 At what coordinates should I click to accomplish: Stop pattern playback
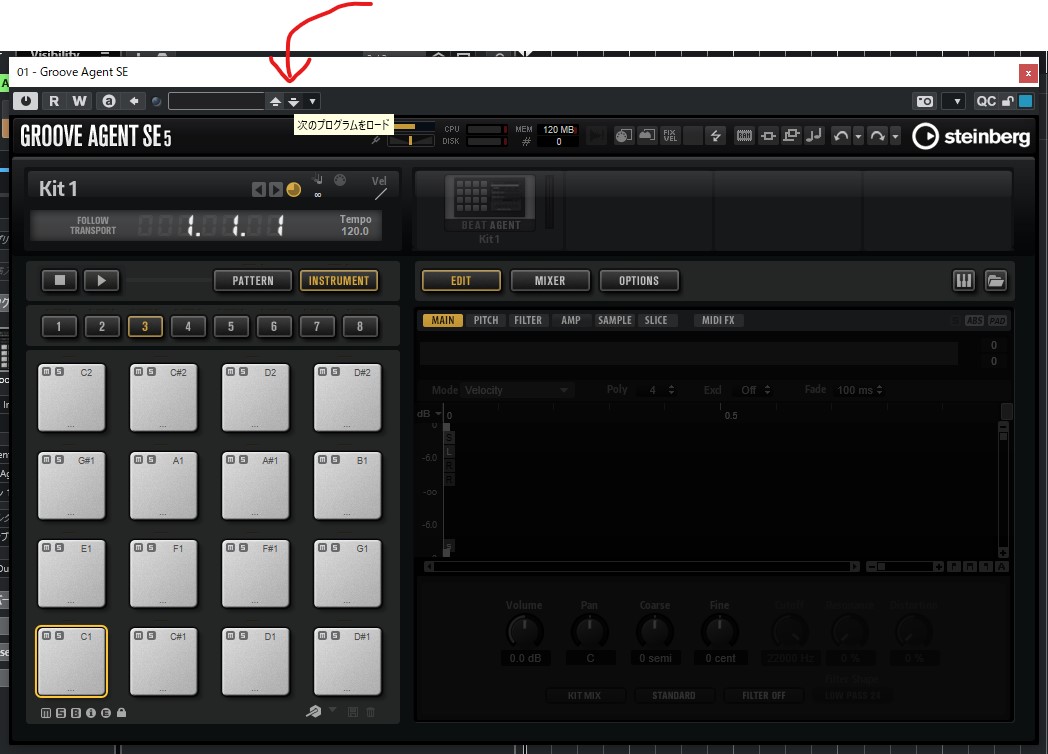(59, 281)
